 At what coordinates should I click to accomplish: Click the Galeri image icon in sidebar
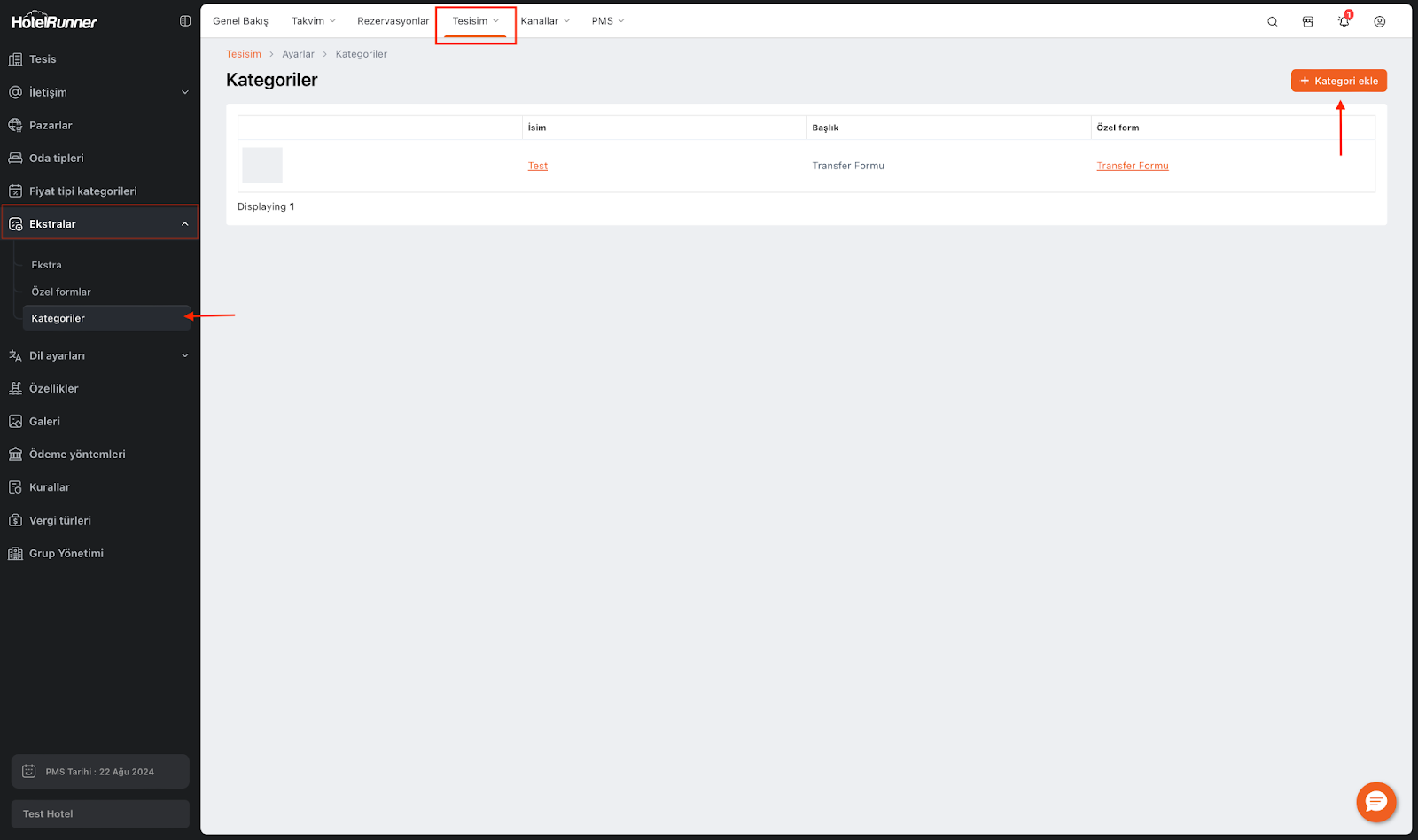pyautogui.click(x=15, y=422)
